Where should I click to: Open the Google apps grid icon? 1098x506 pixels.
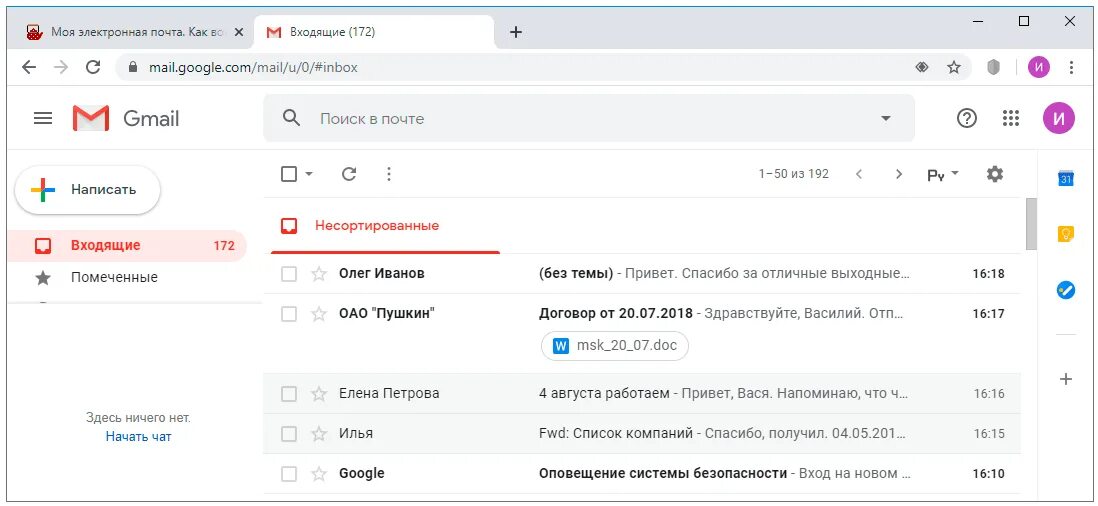[x=1011, y=118]
